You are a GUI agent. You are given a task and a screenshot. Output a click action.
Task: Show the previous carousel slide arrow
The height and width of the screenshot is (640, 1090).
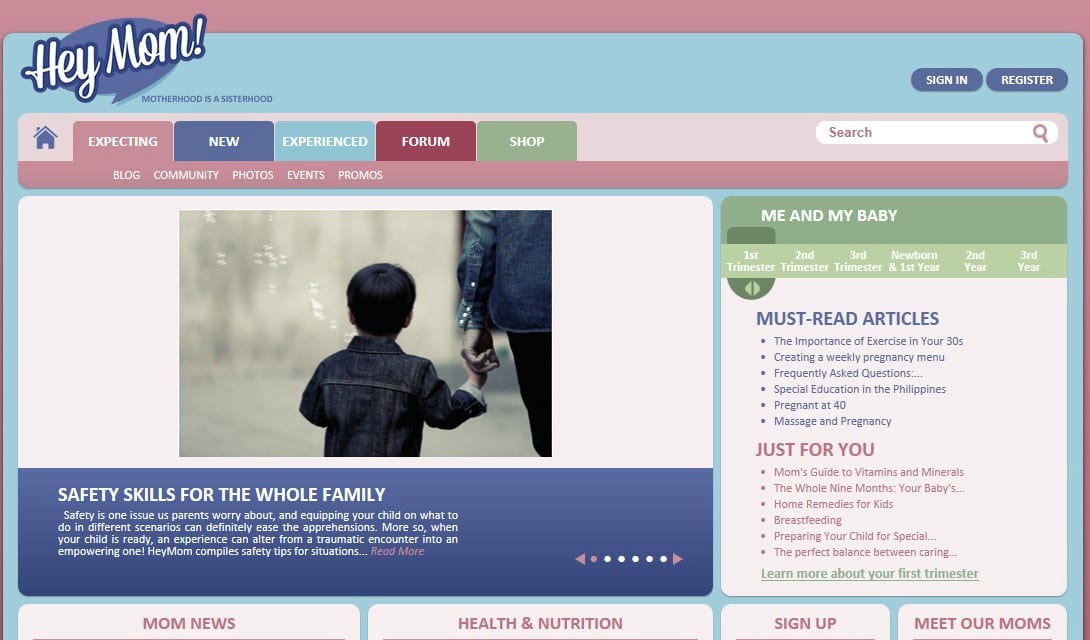580,559
